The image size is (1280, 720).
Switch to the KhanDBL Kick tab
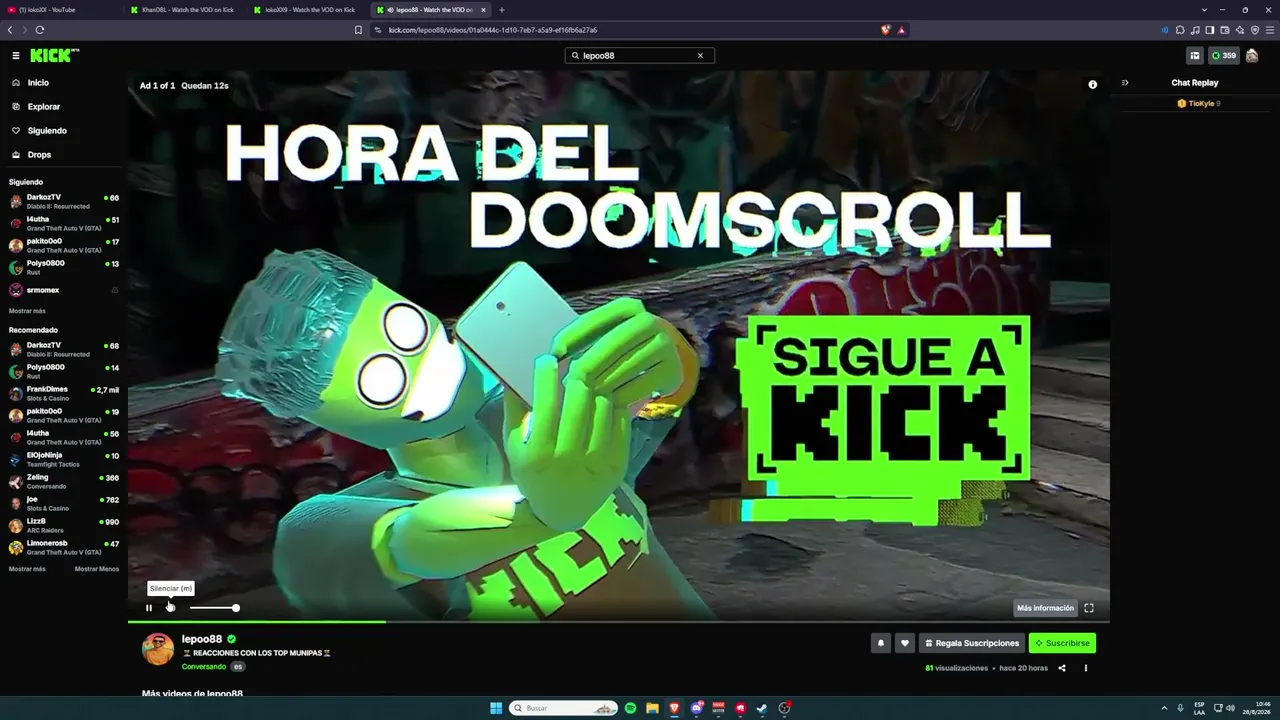click(x=186, y=10)
